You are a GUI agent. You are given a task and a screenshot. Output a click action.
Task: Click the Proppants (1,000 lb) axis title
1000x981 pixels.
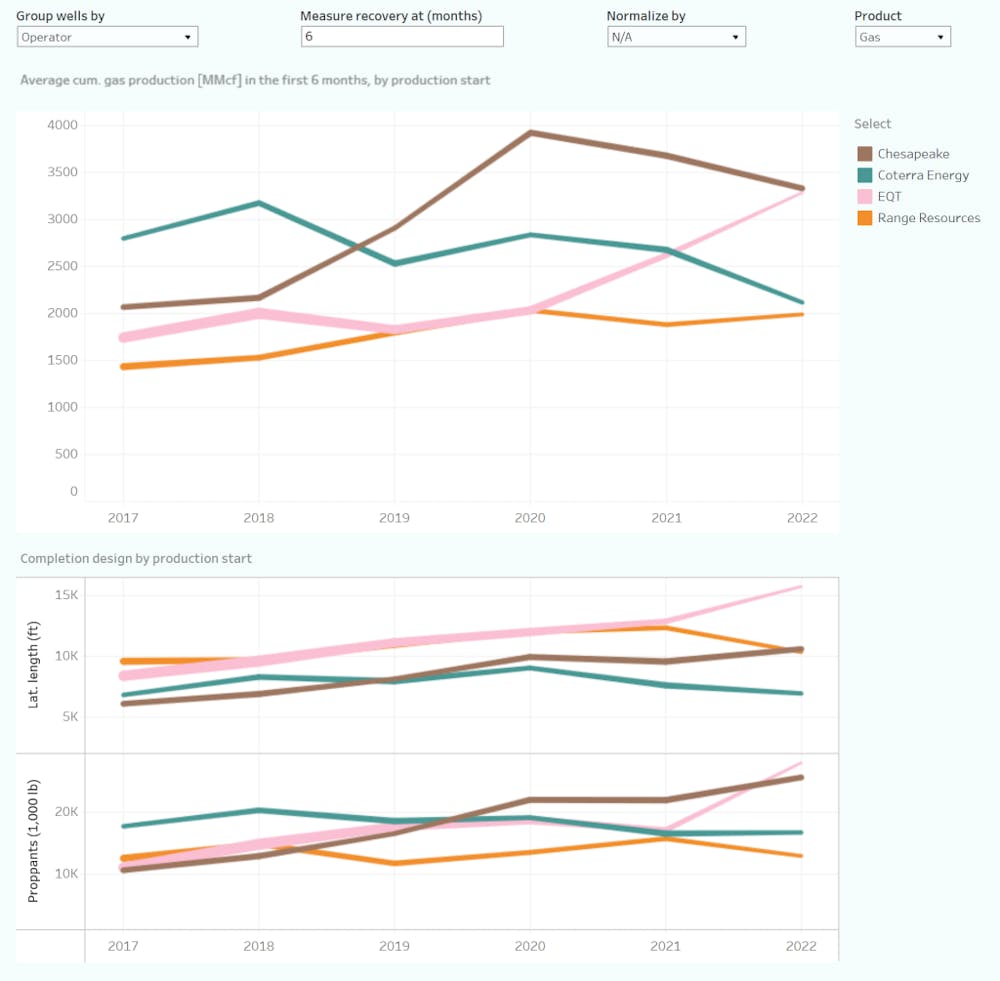[x=33, y=842]
